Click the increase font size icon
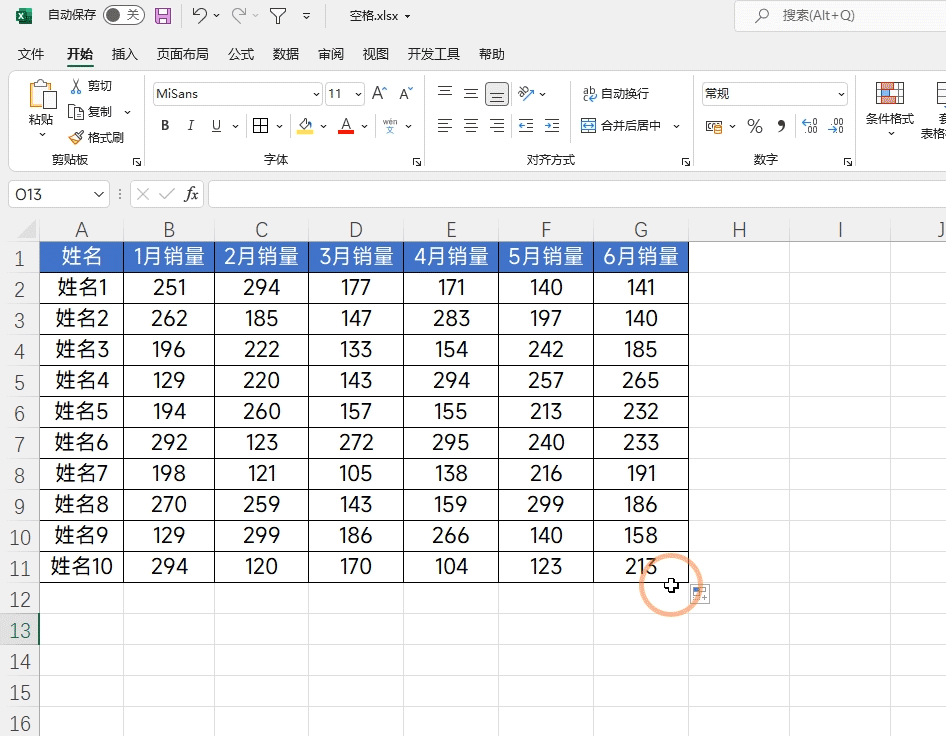 (x=379, y=94)
